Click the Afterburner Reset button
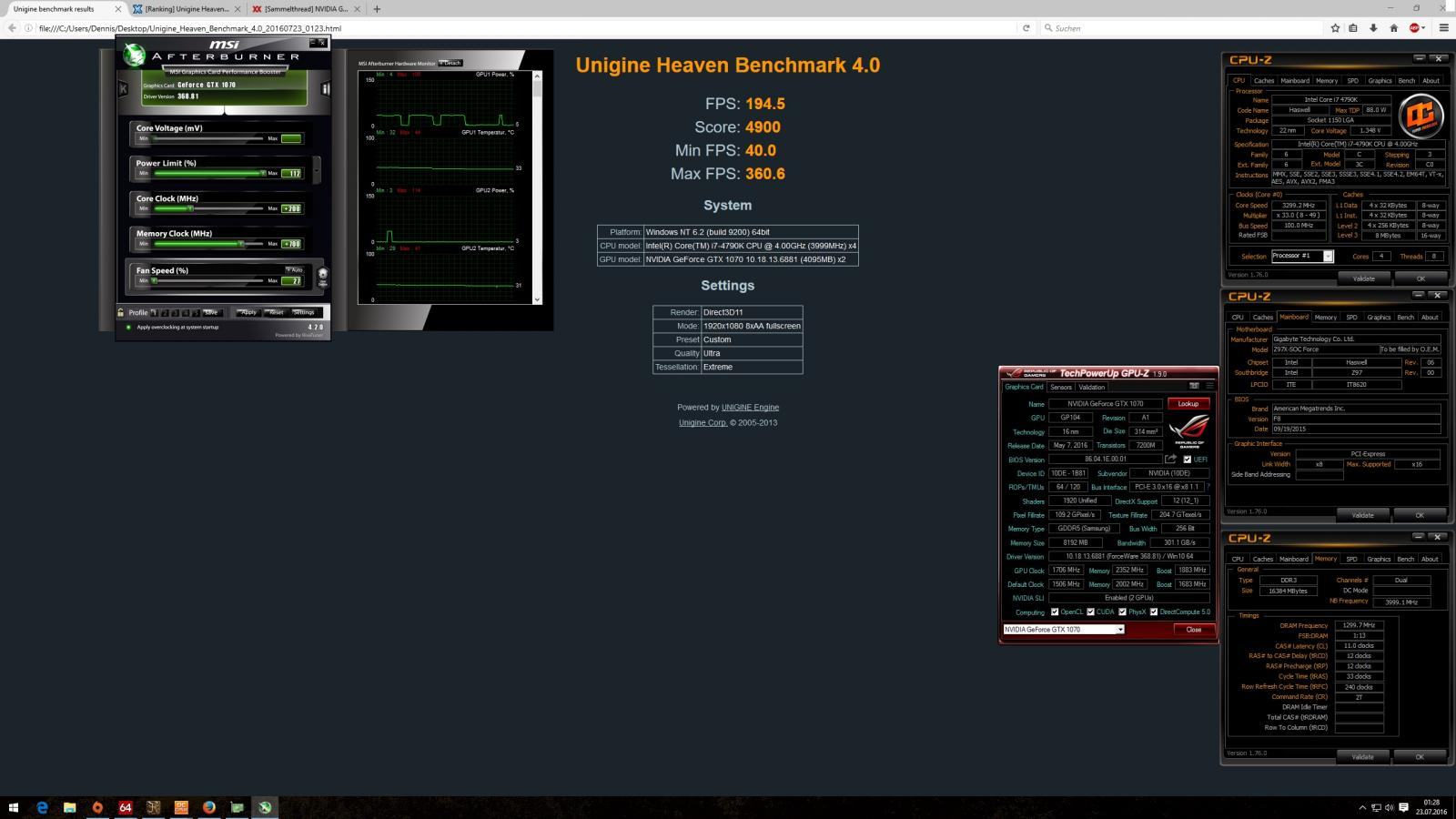 click(x=276, y=313)
